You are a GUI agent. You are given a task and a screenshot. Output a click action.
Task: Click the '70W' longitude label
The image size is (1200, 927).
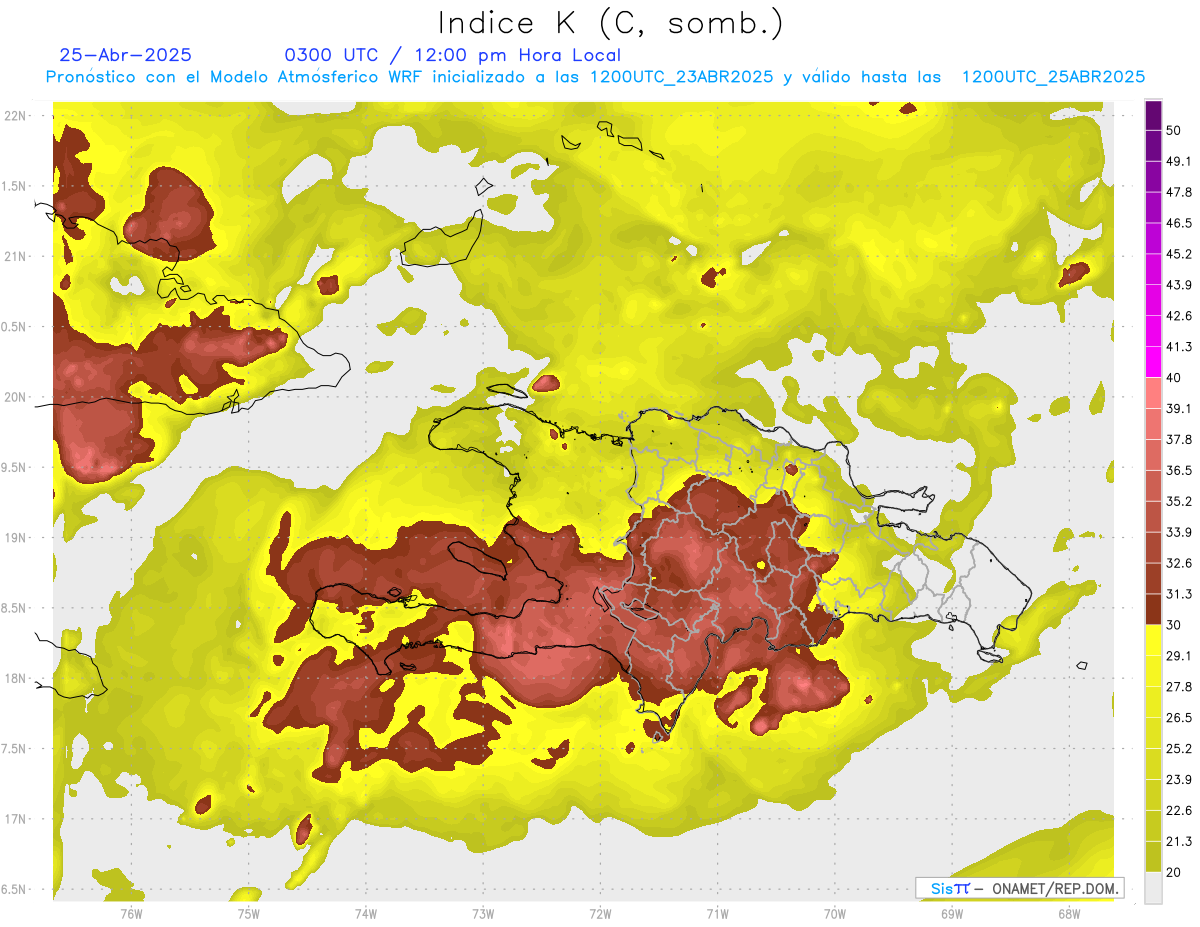click(x=834, y=913)
